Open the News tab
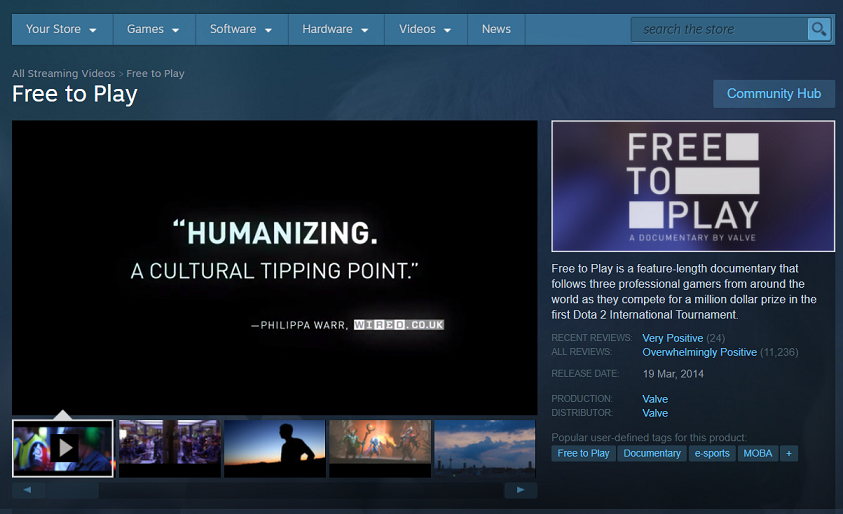843x514 pixels. pos(496,29)
